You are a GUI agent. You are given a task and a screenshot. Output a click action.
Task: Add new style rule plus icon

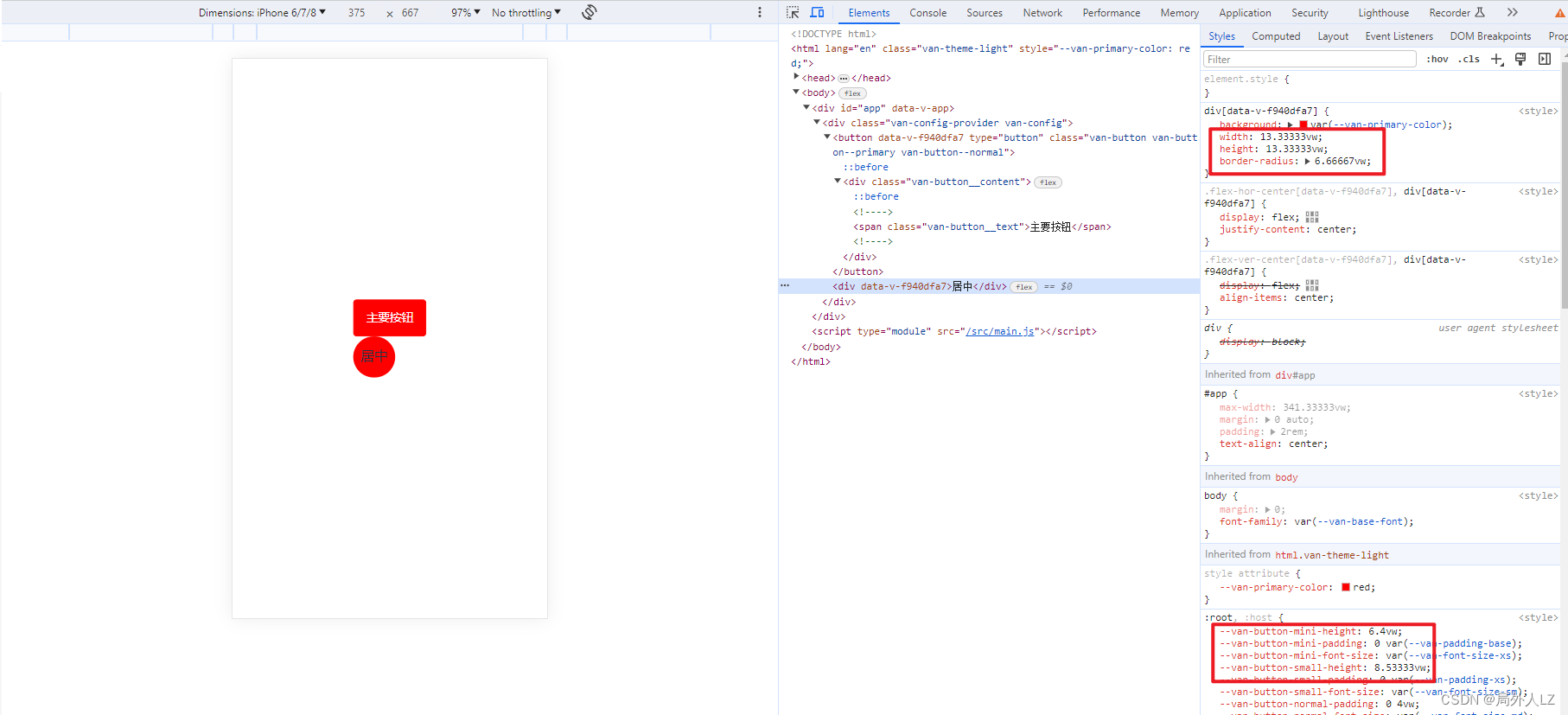pos(1497,59)
